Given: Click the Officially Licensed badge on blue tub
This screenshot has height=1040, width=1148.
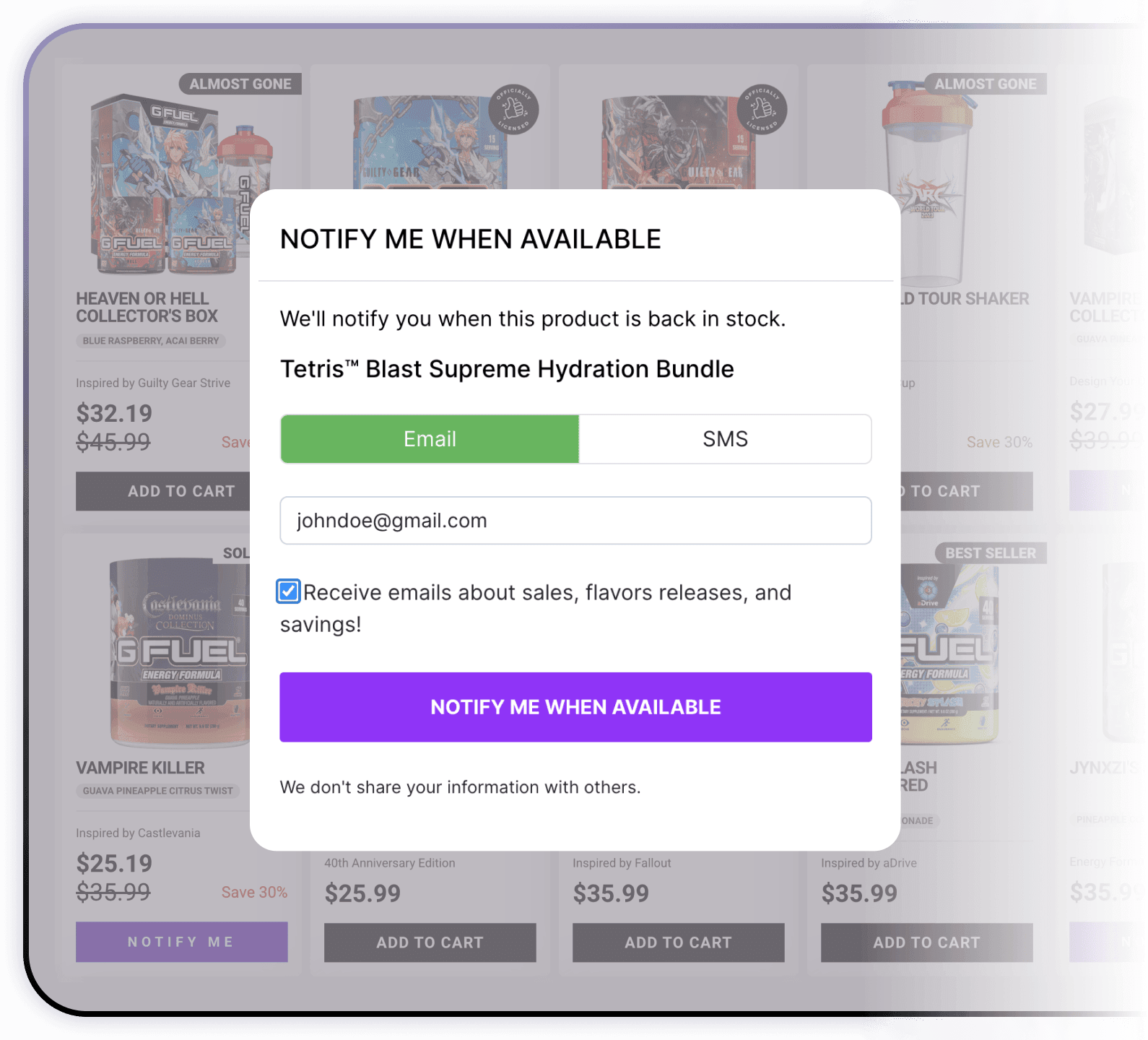Looking at the screenshot, I should tap(513, 110).
